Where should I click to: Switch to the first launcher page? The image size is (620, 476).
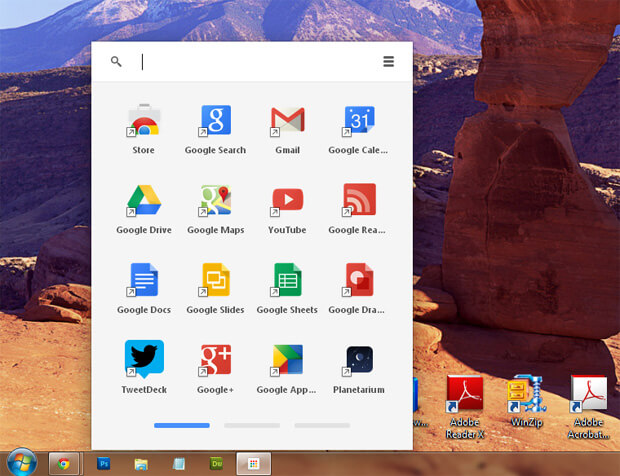[182, 425]
